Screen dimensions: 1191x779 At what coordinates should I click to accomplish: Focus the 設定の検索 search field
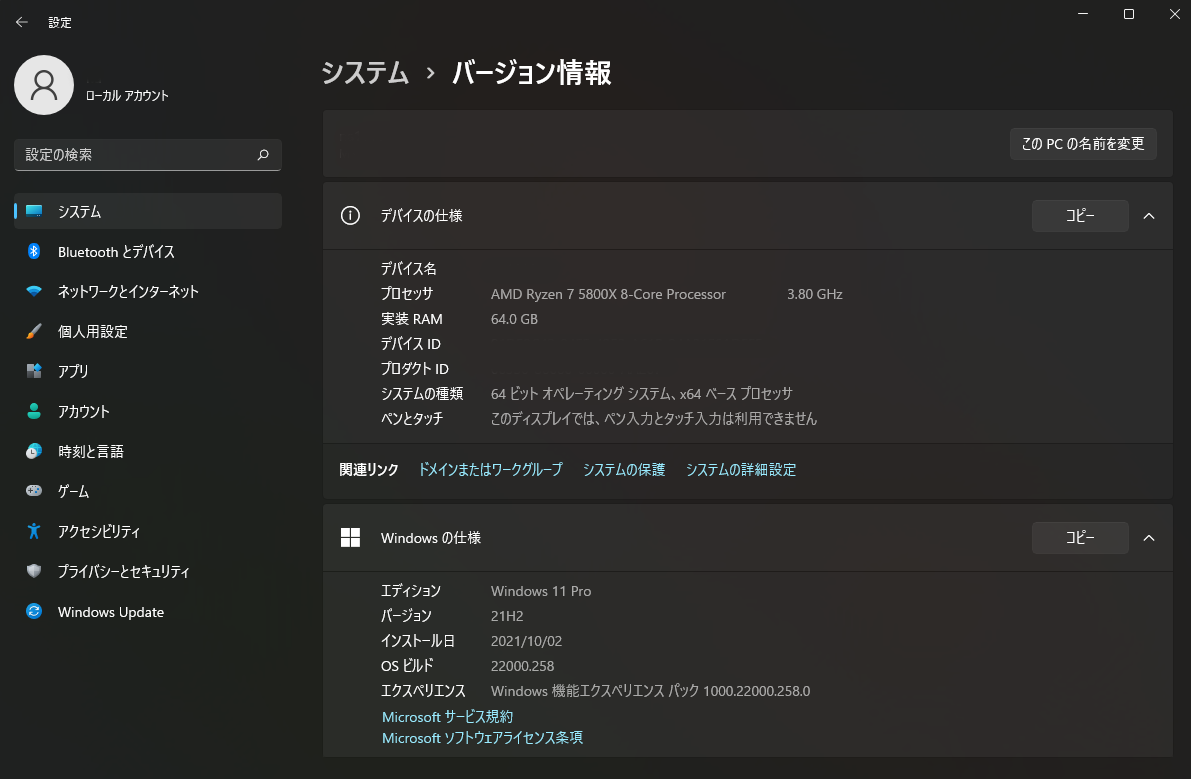click(148, 155)
